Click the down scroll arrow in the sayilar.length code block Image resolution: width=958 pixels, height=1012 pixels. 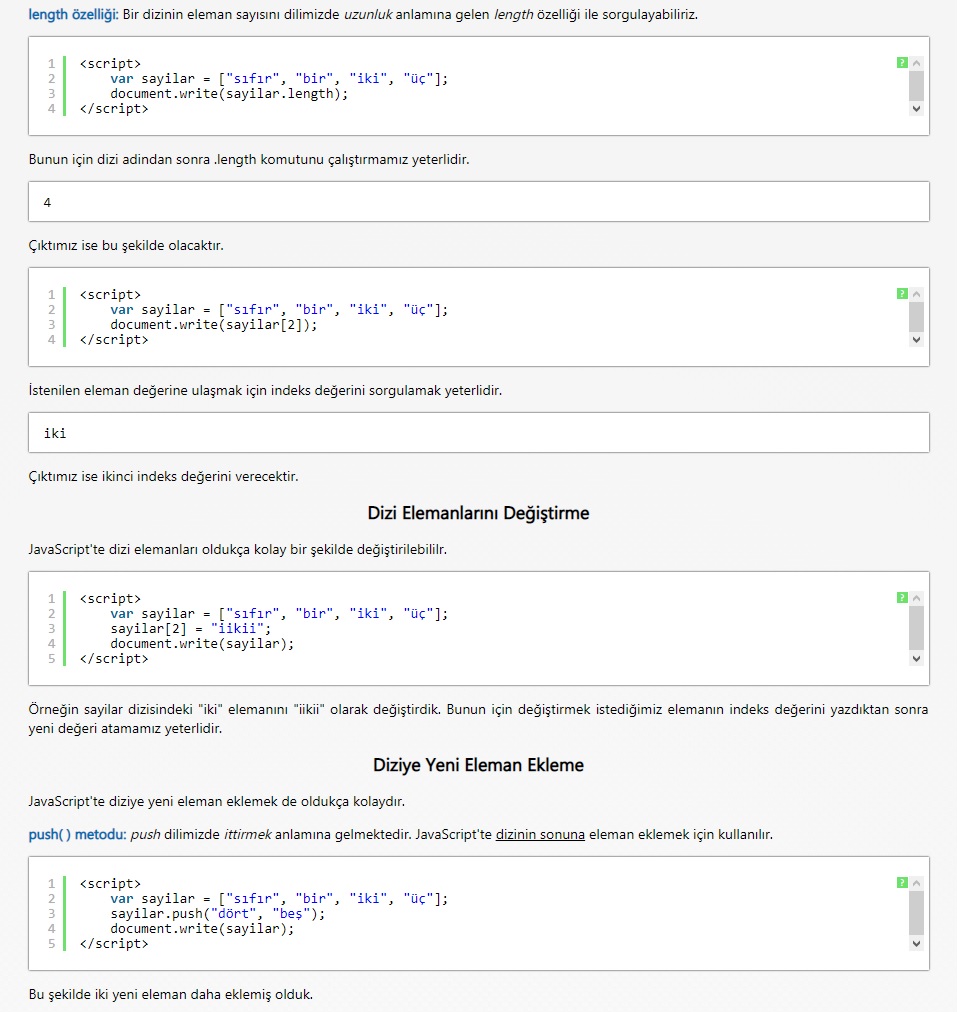[916, 109]
